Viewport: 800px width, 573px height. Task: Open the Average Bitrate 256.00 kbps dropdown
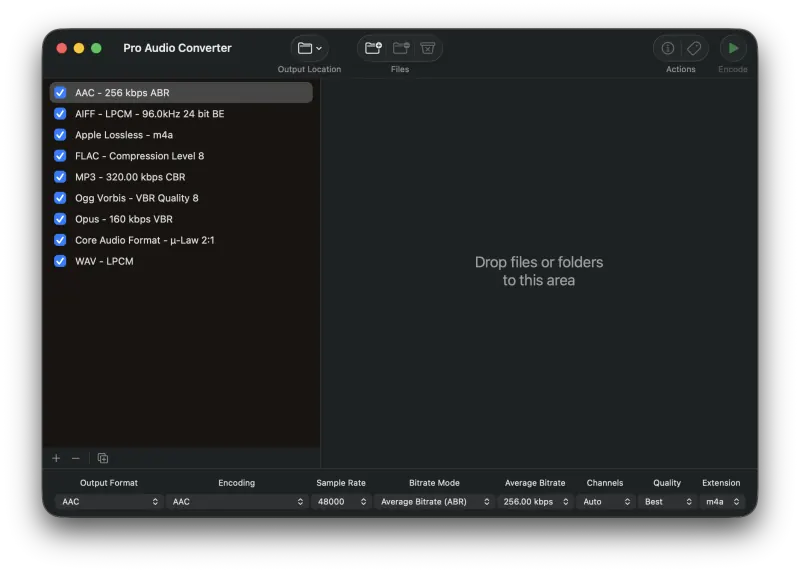click(535, 502)
